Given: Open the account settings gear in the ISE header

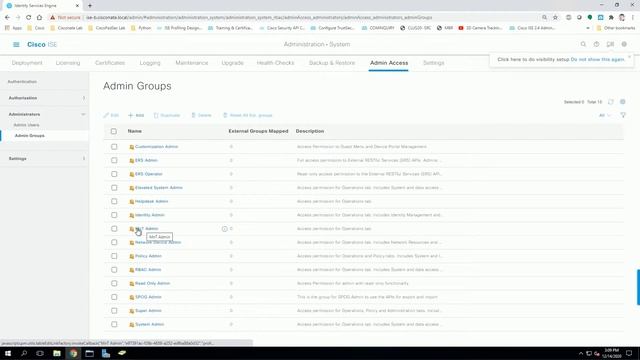Looking at the screenshot, I should pyautogui.click(x=624, y=44).
